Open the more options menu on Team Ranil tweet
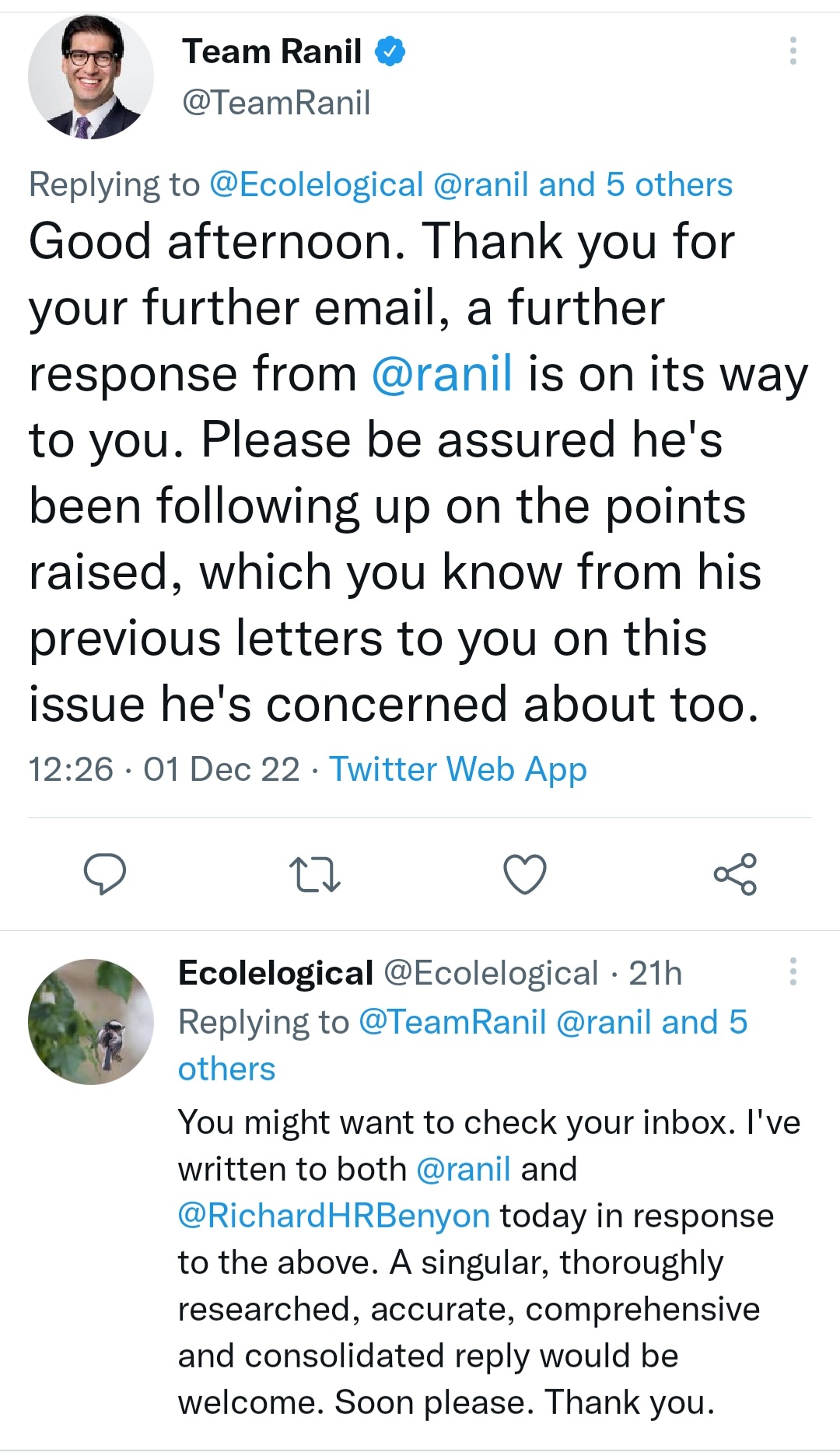 point(793,51)
